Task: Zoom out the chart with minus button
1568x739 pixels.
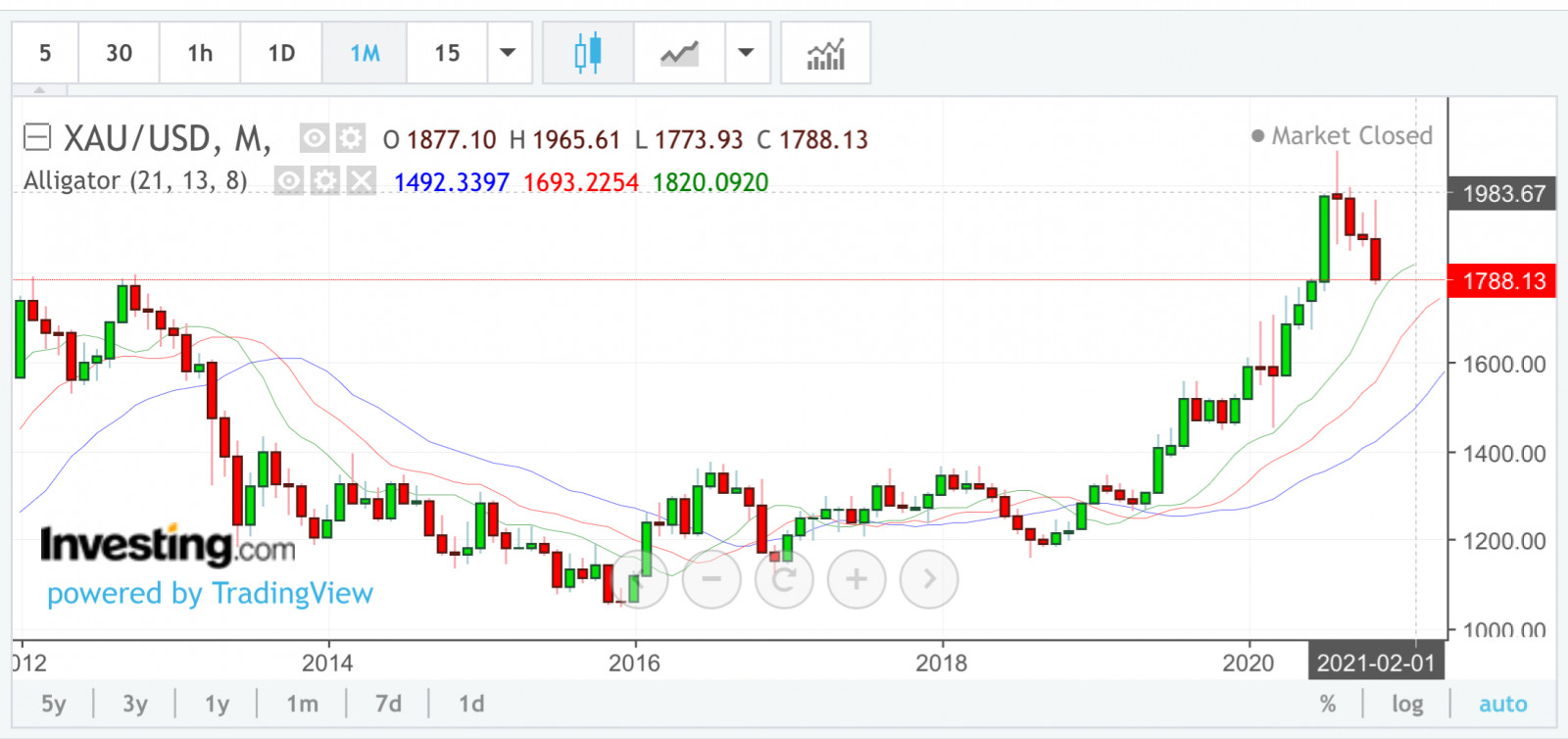Action: click(711, 579)
